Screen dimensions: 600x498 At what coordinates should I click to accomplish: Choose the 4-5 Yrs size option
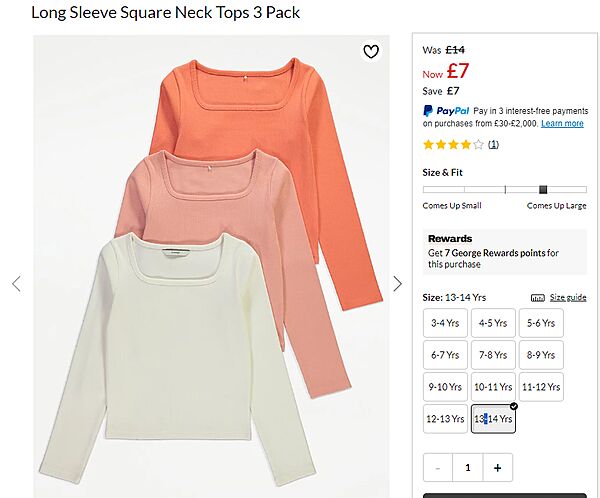coord(493,323)
